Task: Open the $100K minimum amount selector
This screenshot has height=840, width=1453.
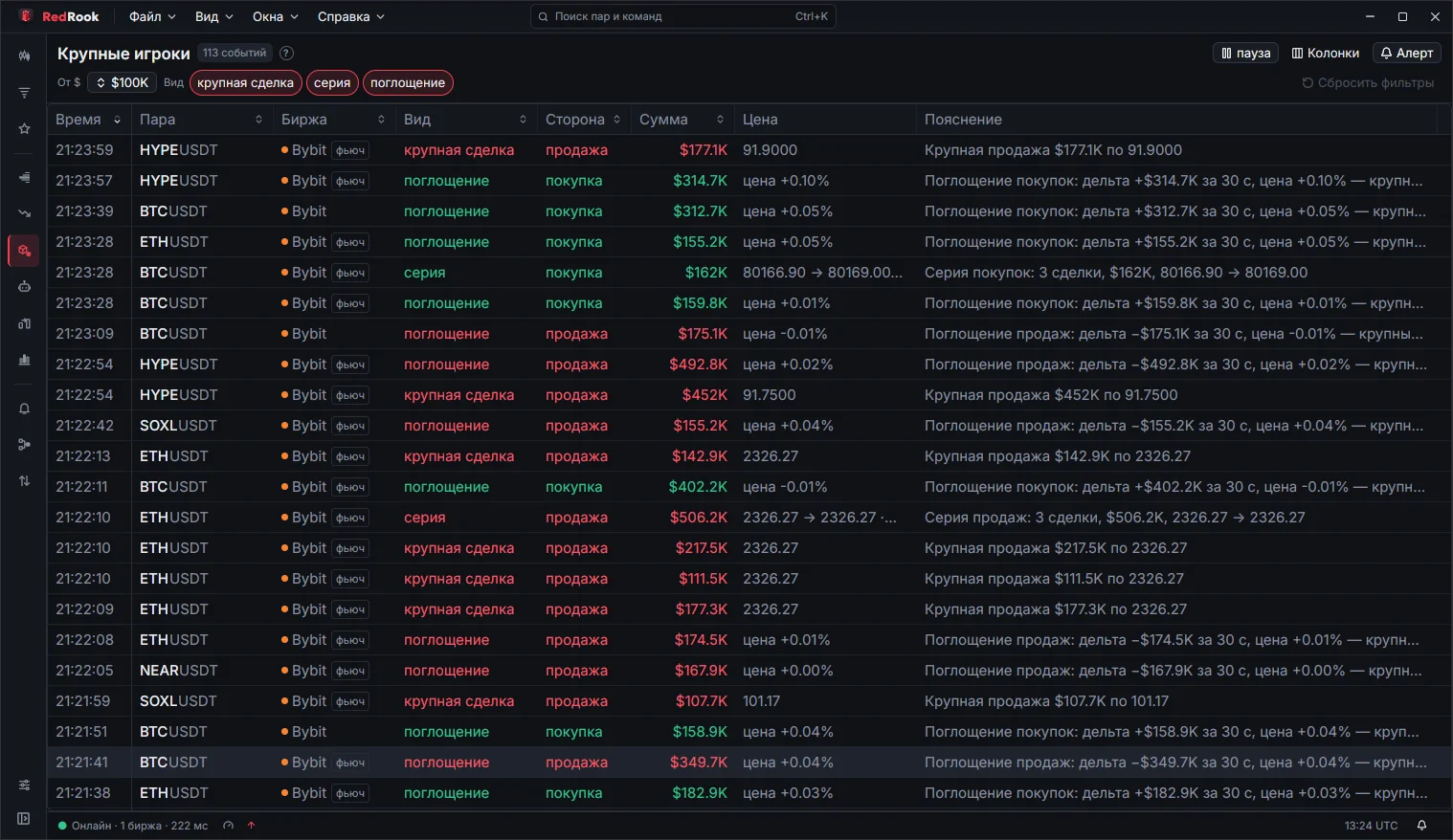Action: click(x=123, y=83)
